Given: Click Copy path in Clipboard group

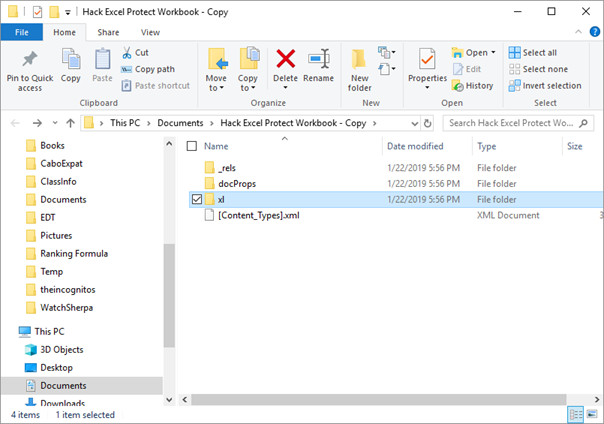Looking at the screenshot, I should click(x=148, y=69).
